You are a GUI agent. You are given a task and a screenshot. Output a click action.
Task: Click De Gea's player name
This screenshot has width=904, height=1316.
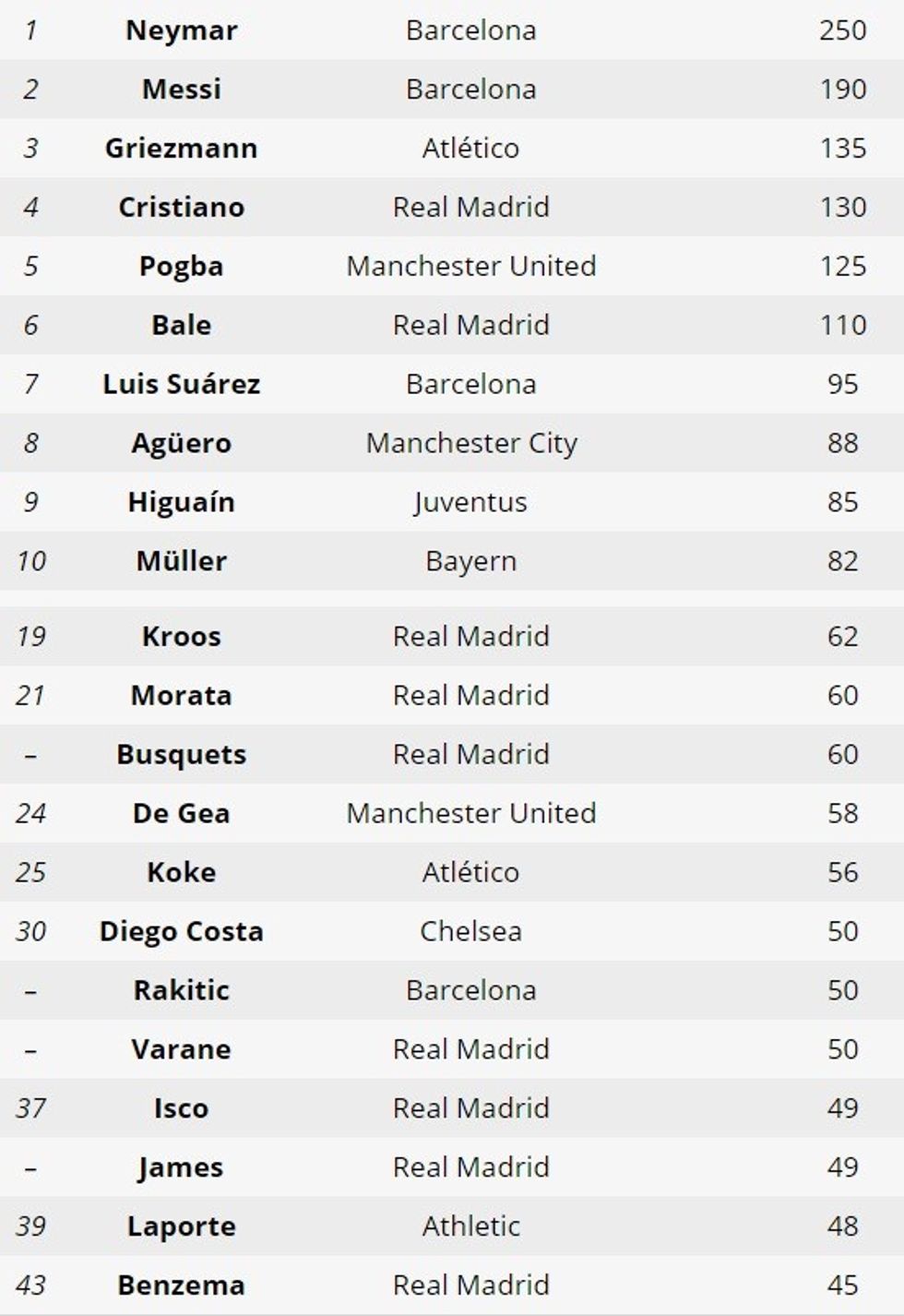[181, 814]
